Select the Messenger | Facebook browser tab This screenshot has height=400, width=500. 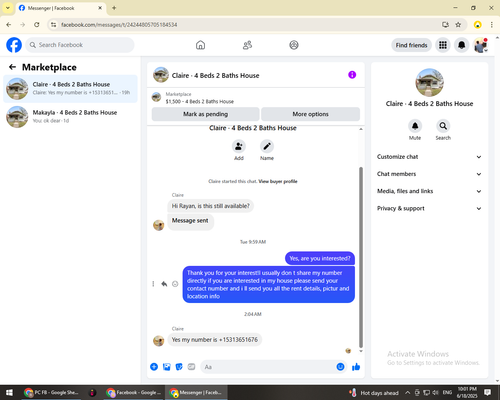pyautogui.click(x=61, y=8)
